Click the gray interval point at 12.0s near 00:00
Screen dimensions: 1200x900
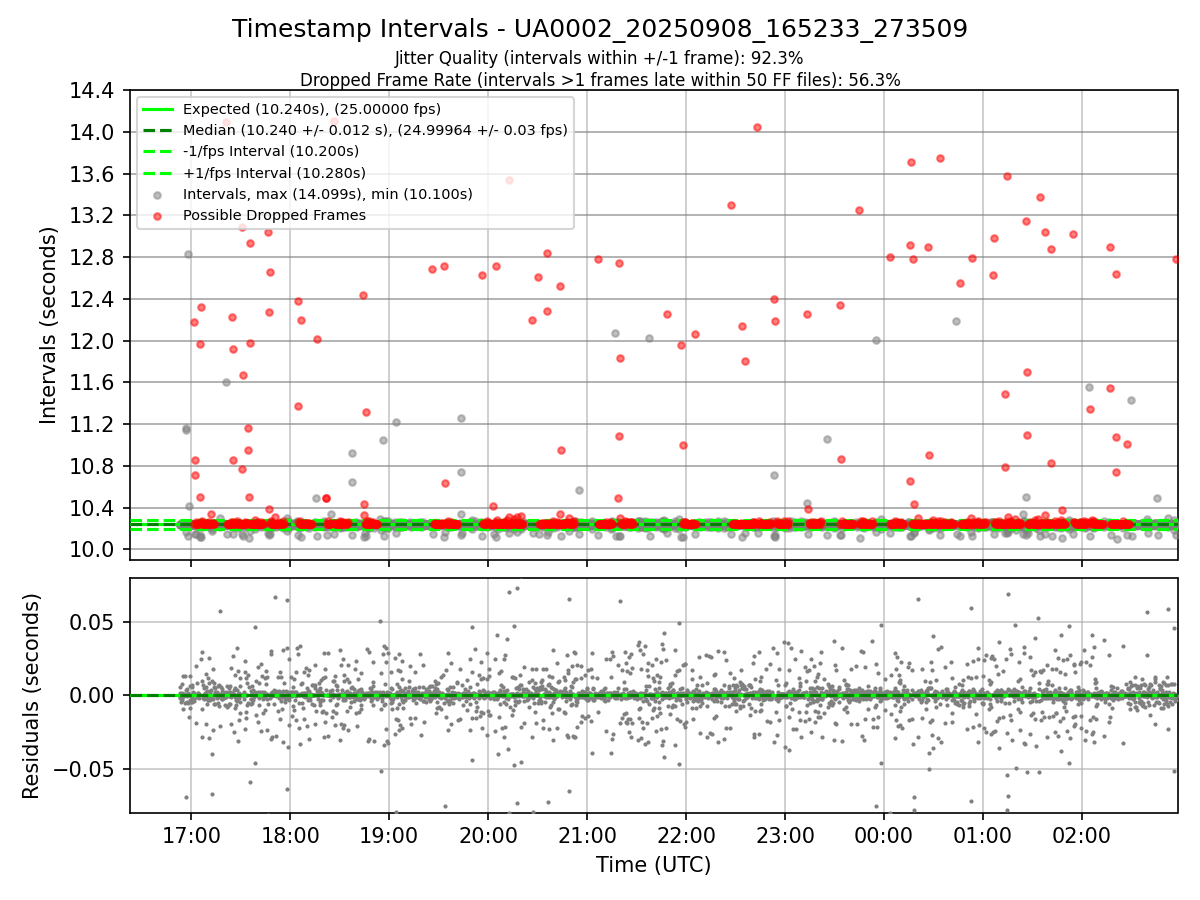point(876,340)
